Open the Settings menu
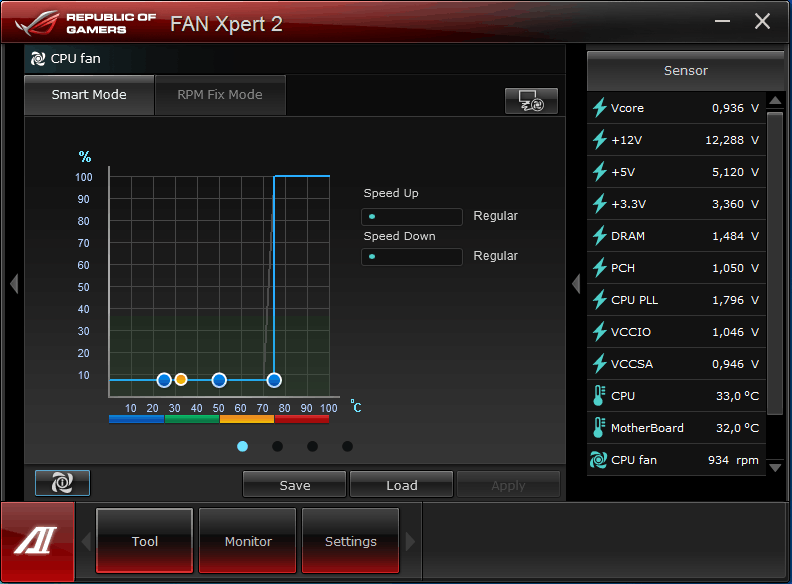792x584 pixels. [x=351, y=541]
